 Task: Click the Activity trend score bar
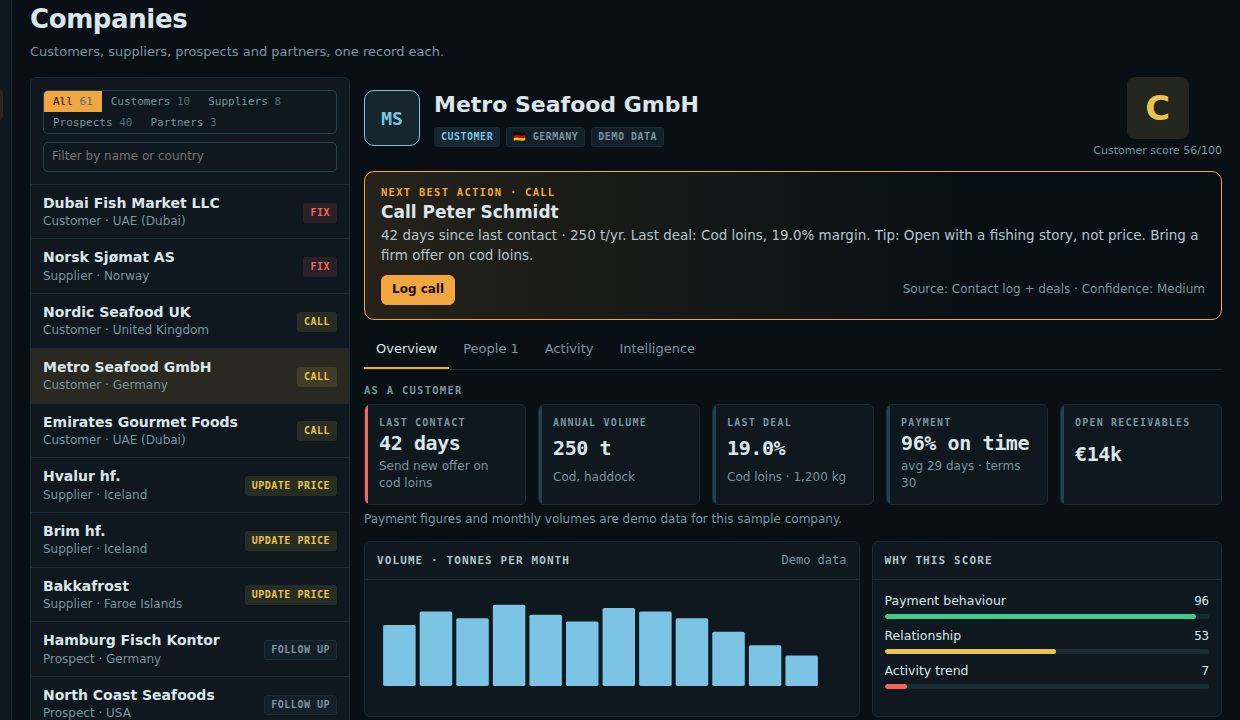pyautogui.click(x=1046, y=686)
